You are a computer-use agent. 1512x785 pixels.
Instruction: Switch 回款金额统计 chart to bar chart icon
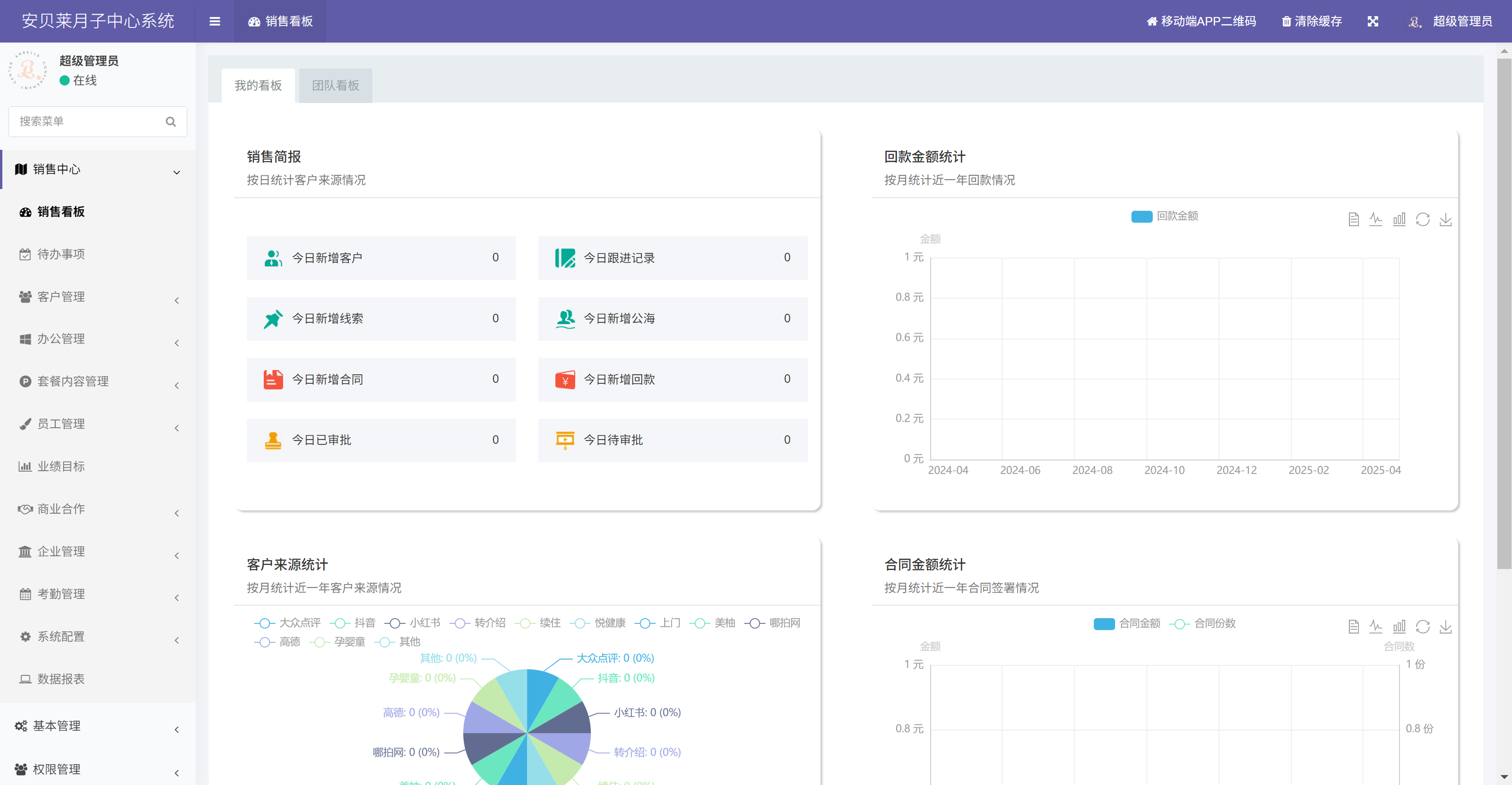pos(1400,219)
